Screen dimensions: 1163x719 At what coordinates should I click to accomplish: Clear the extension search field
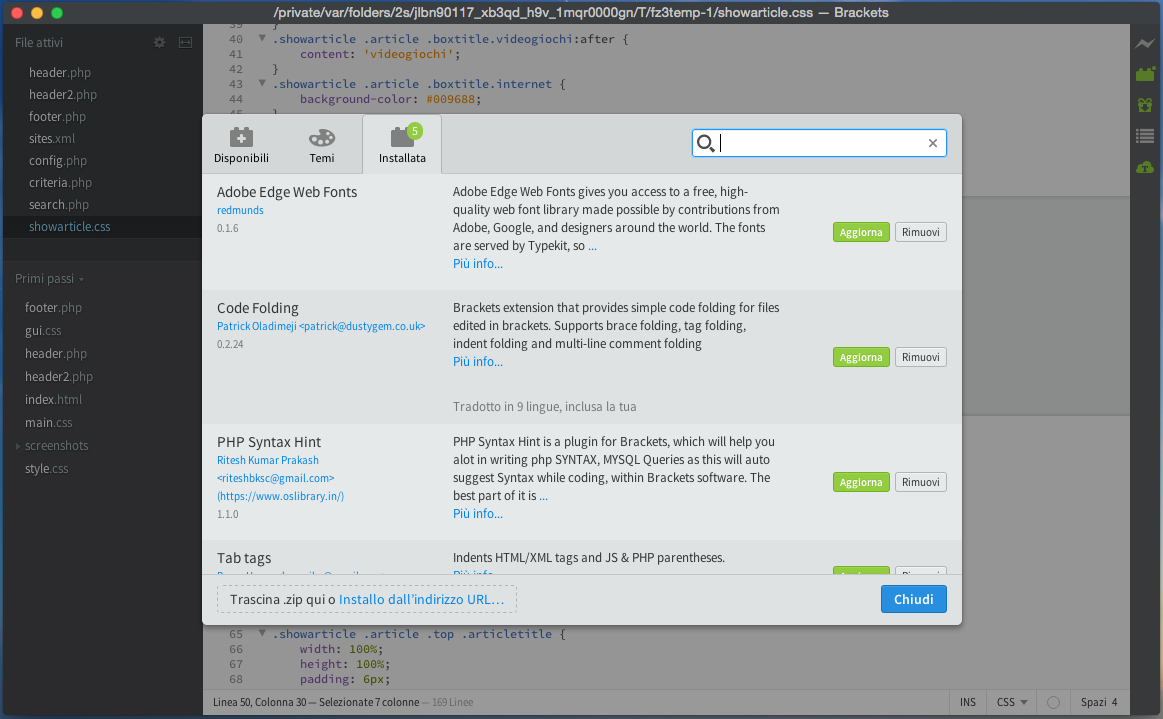pyautogui.click(x=933, y=143)
